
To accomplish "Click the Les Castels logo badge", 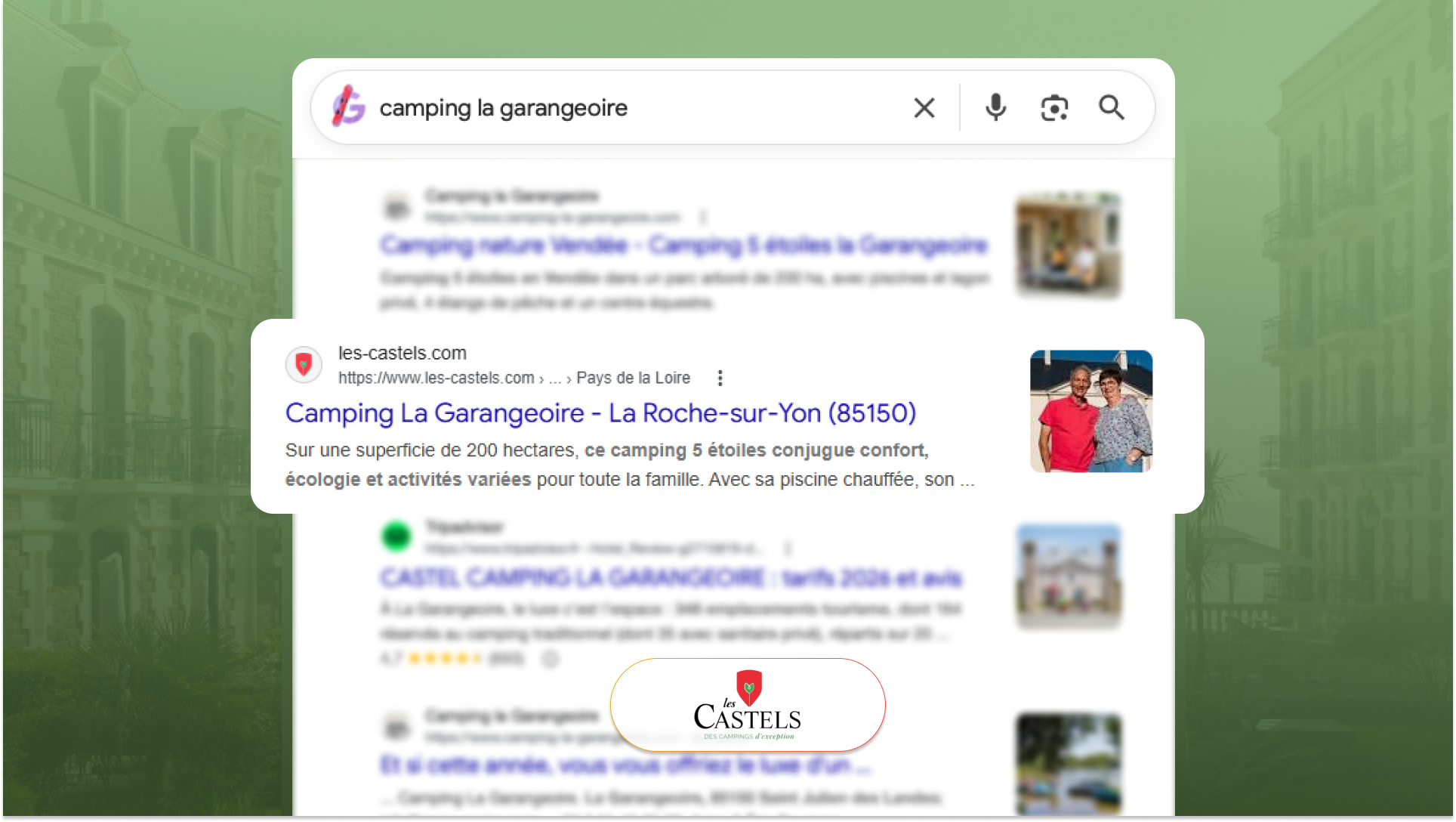I will [748, 705].
